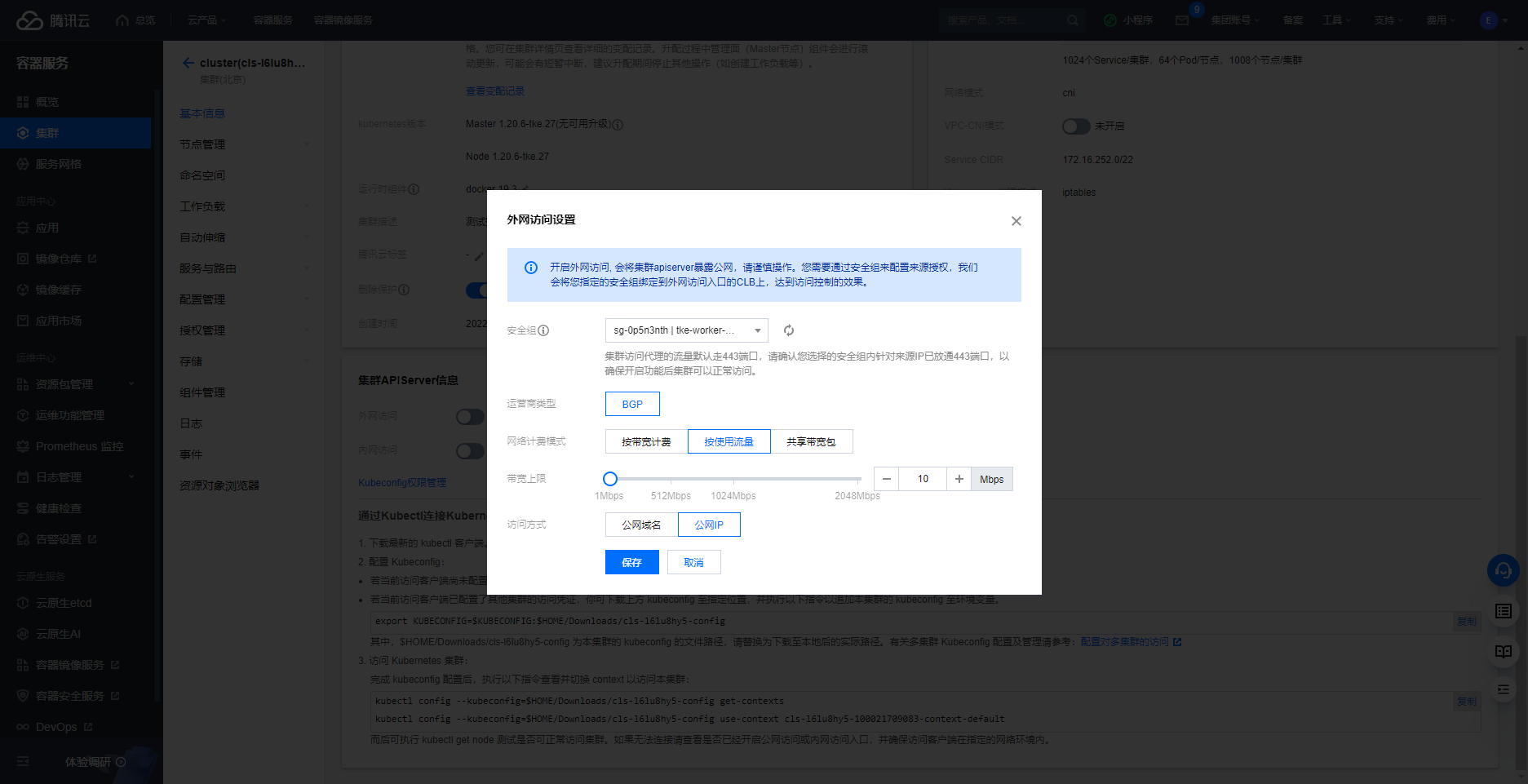Collapse the sidebar menu icon
Viewport: 1528px width, 784px height.
[23, 761]
